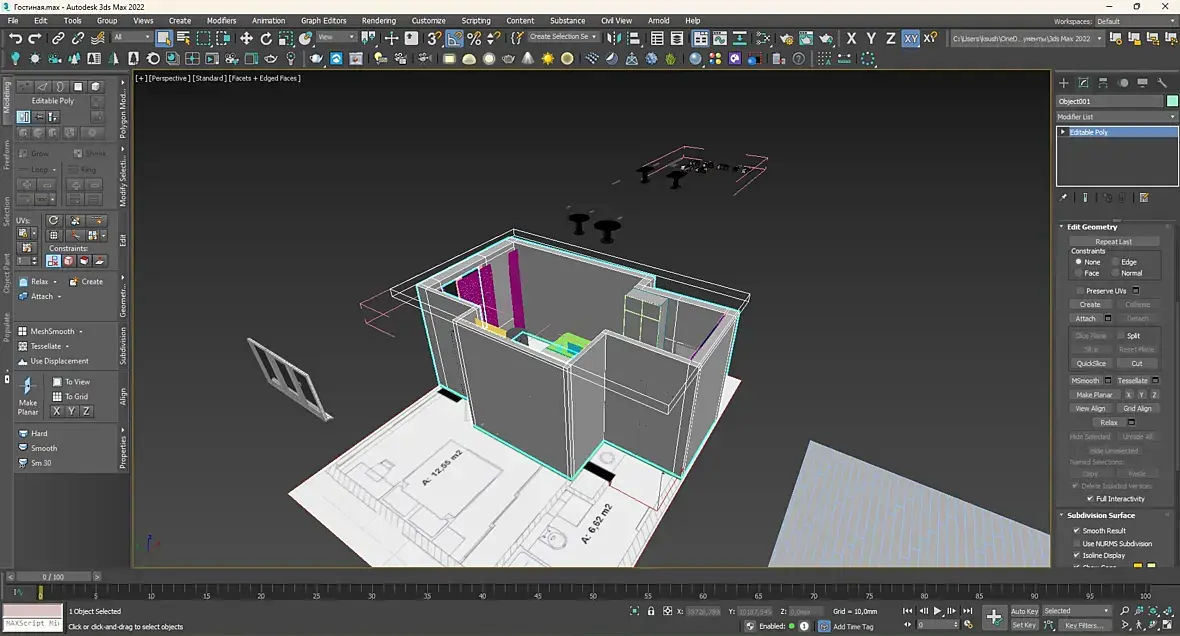Open the Rendering menu
1180x636 pixels.
click(378, 20)
